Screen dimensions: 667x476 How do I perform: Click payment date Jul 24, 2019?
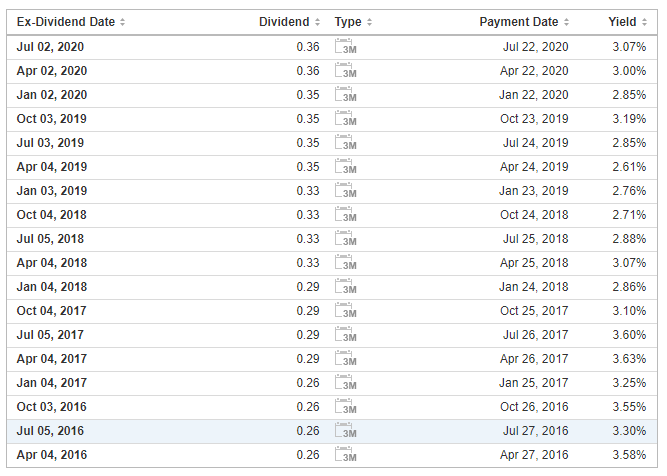[536, 143]
